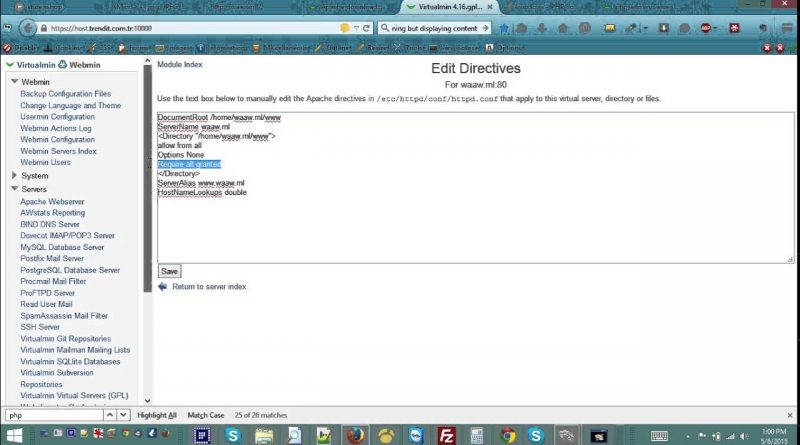Open the Disable menu in developer toolbar
This screenshot has width=800, height=445.
point(21,47)
